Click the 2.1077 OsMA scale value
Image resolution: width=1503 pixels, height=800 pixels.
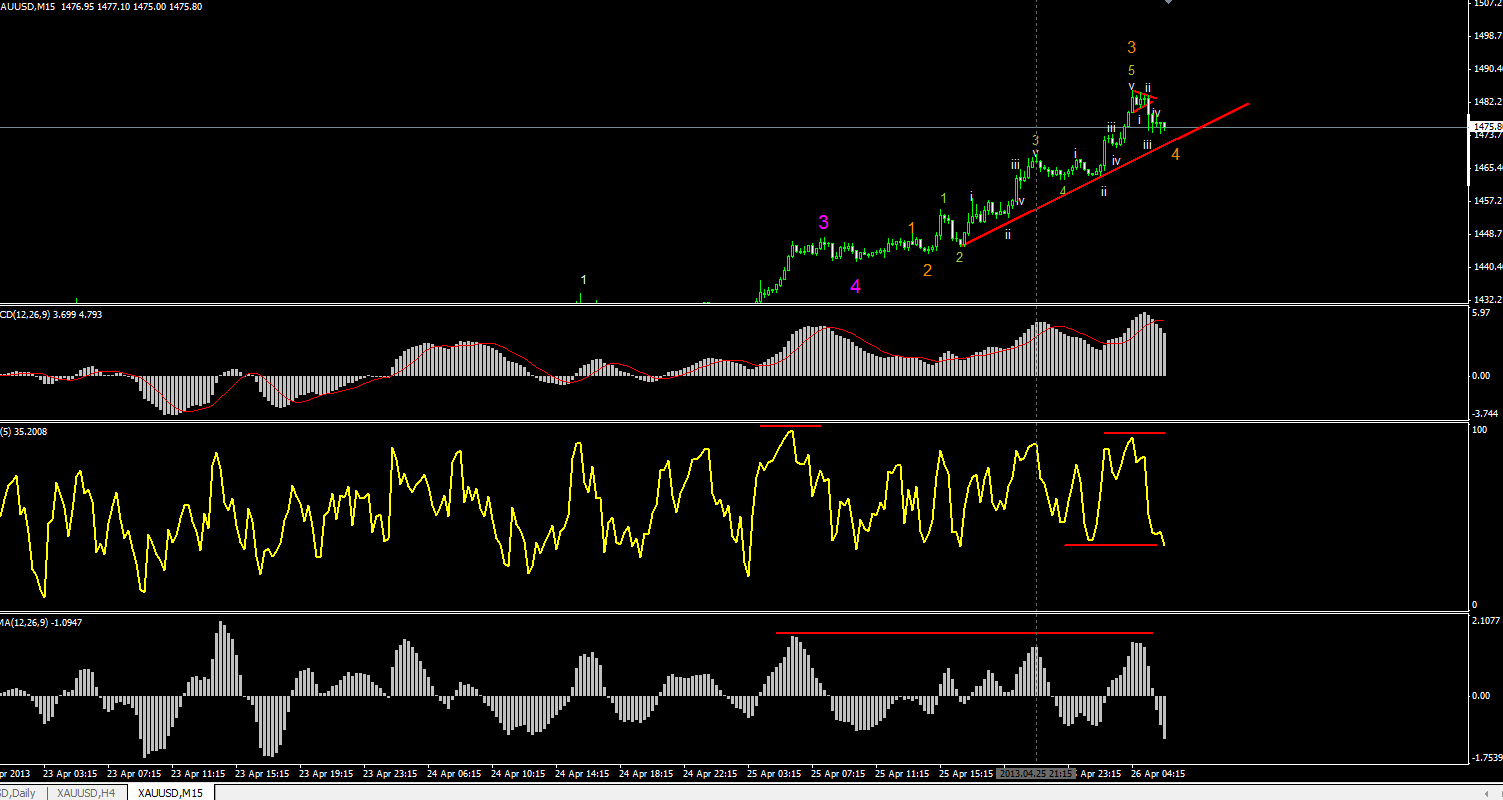[1487, 621]
